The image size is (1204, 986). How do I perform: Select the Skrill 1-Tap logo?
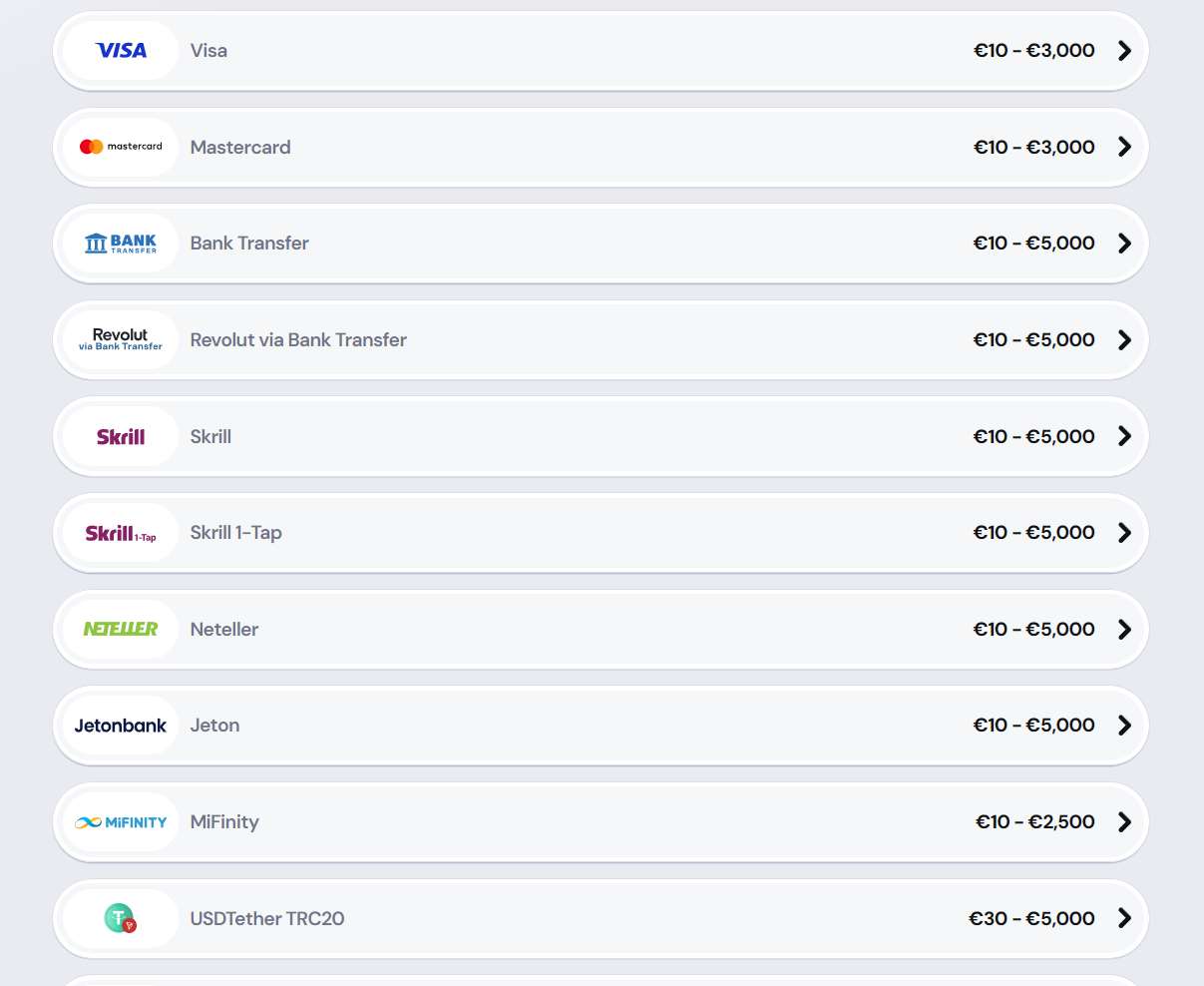(x=121, y=533)
